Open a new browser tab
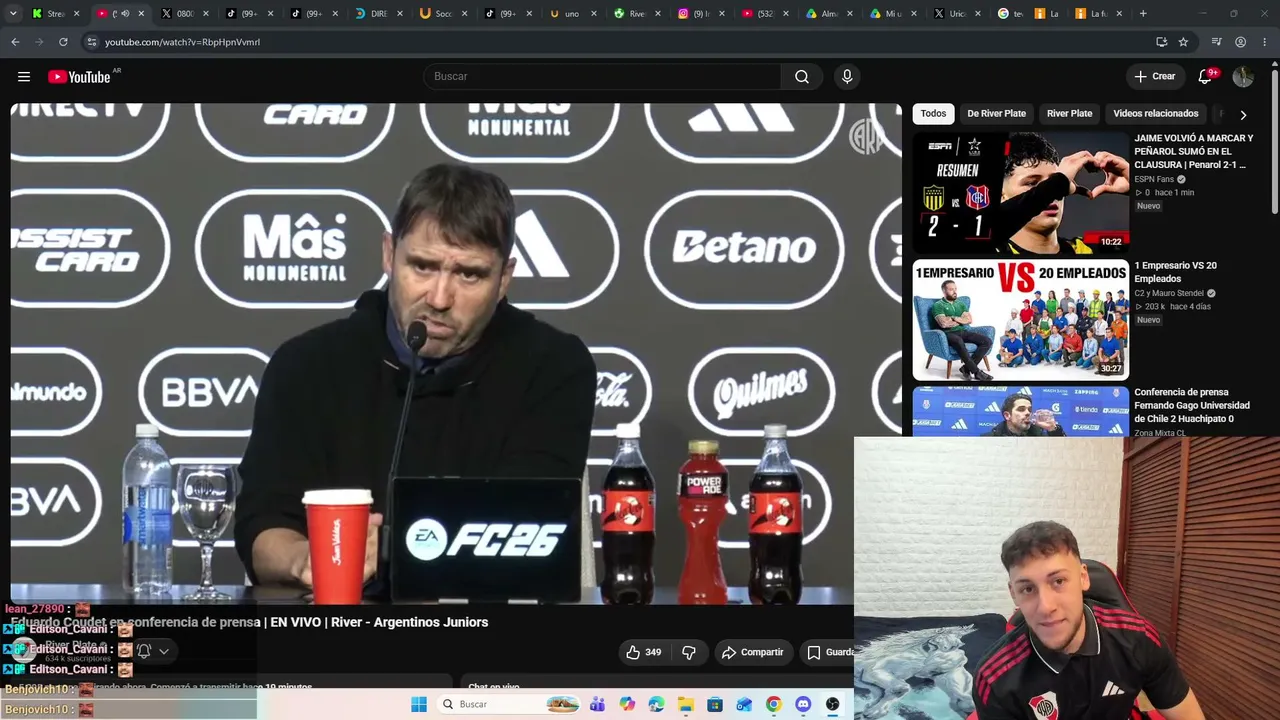Viewport: 1280px width, 720px height. point(1143,14)
